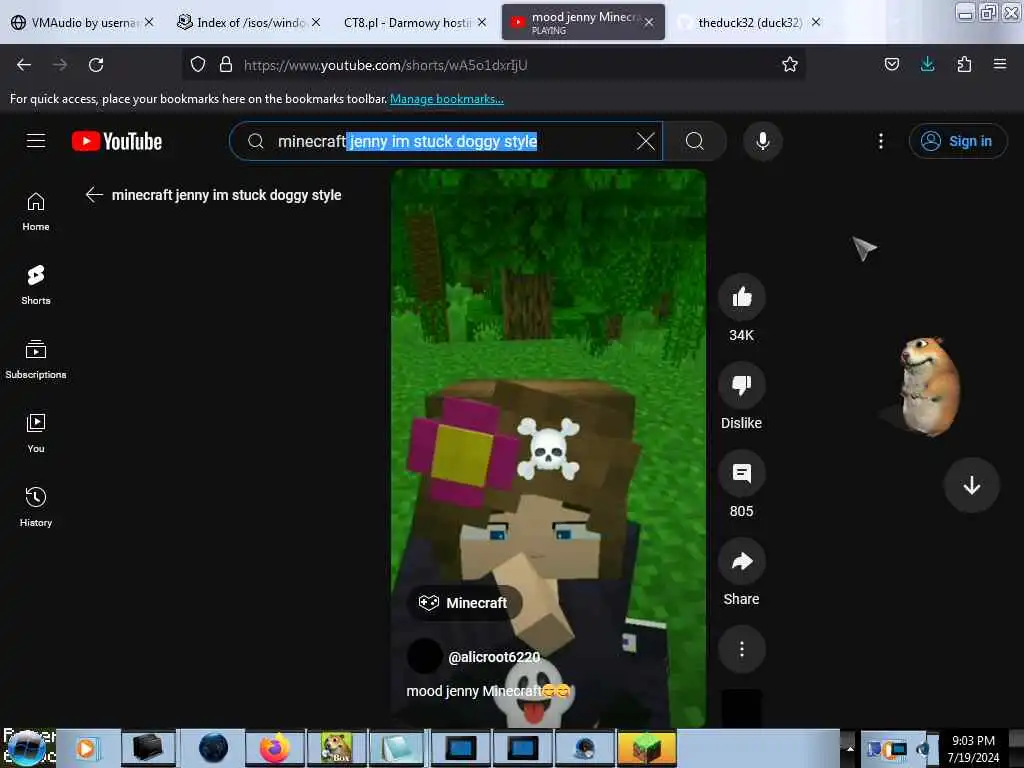1024x768 pixels.
Task: Go to the next Short with down arrow
Action: coord(971,485)
